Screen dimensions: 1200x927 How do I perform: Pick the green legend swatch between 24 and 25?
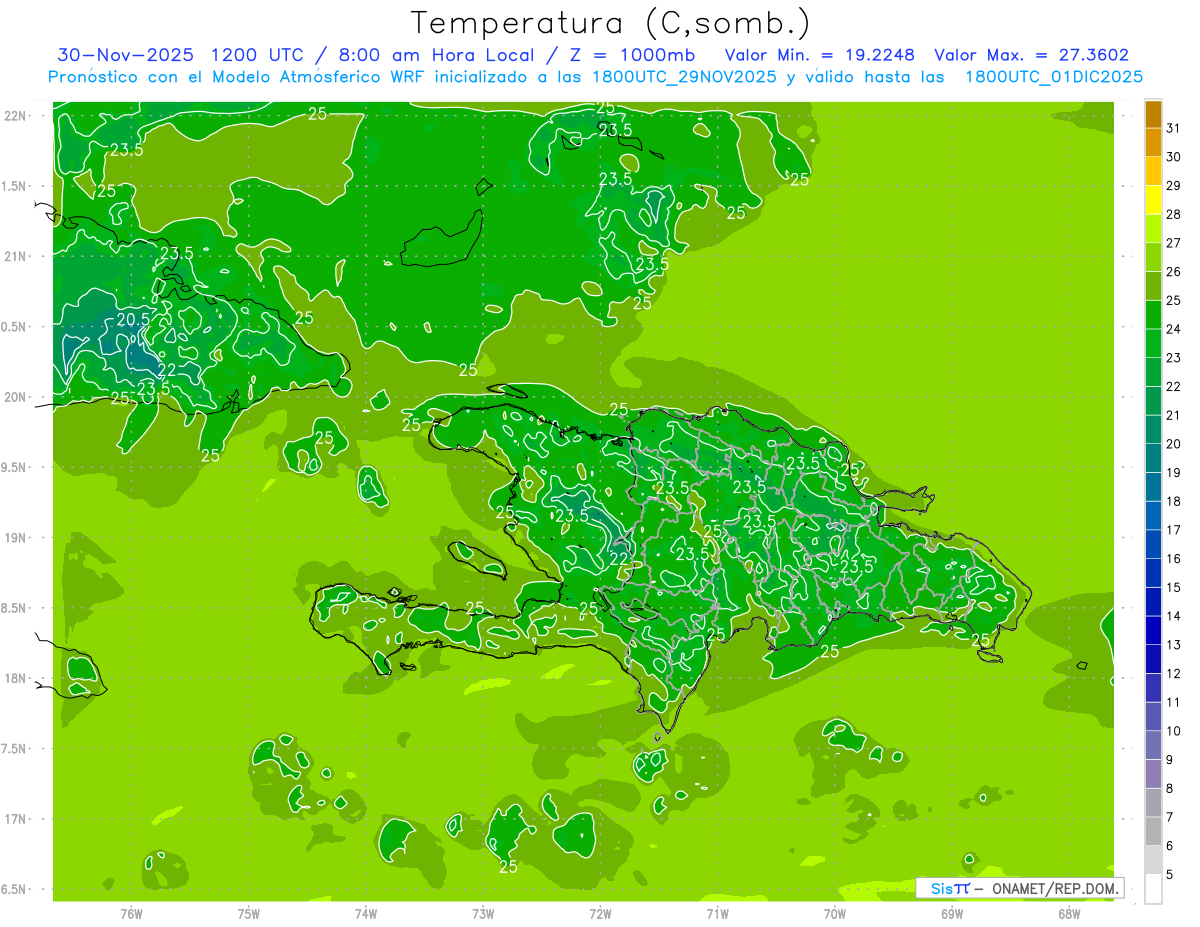coord(1153,315)
